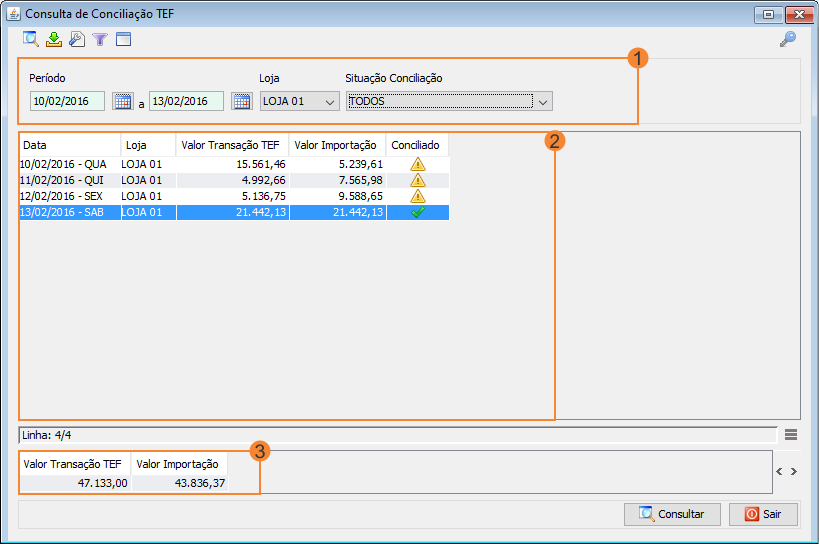Open the calendar picker for start date
This screenshot has width=819, height=544.
(123, 101)
